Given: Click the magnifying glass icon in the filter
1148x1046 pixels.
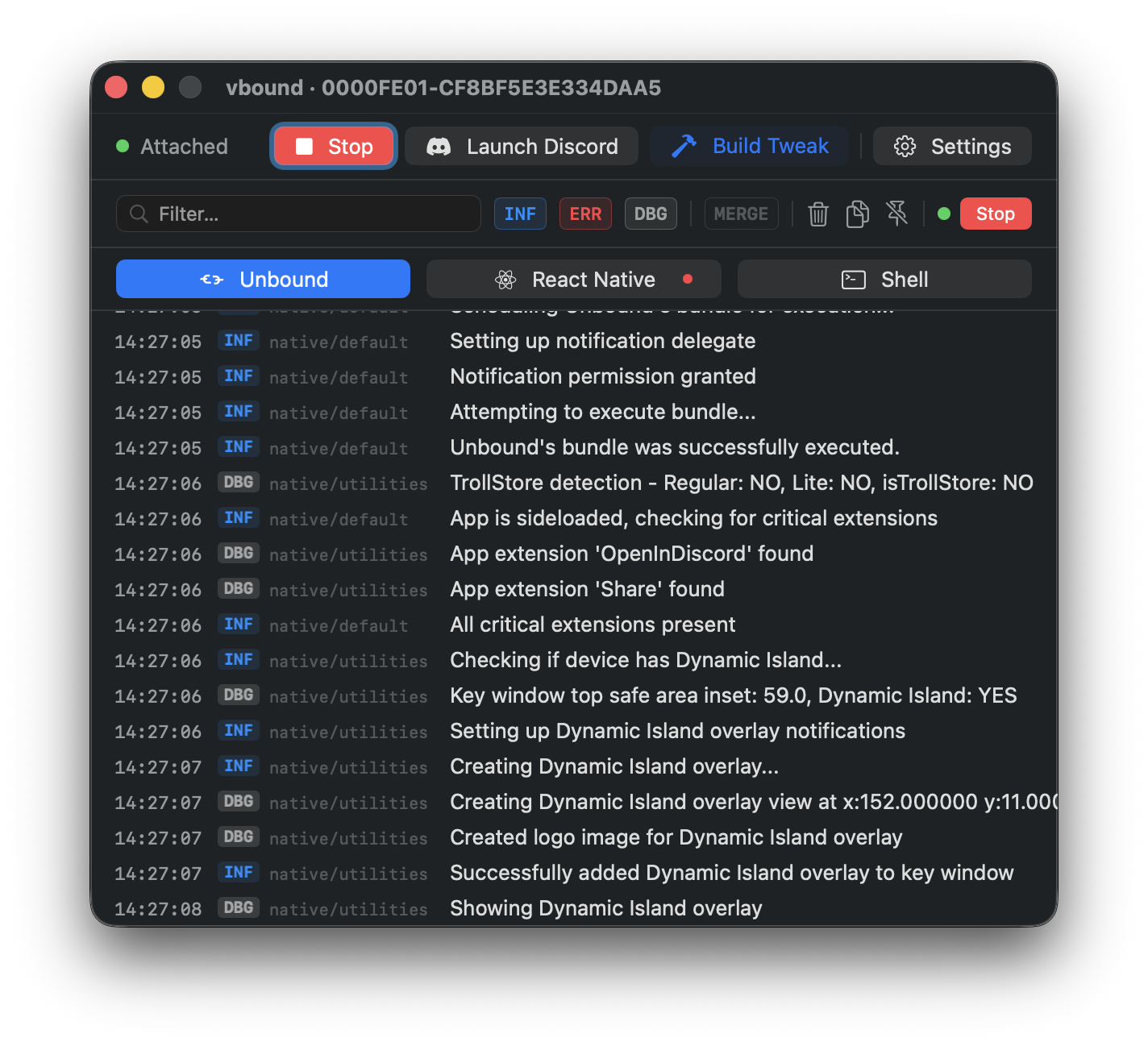Looking at the screenshot, I should pyautogui.click(x=139, y=214).
